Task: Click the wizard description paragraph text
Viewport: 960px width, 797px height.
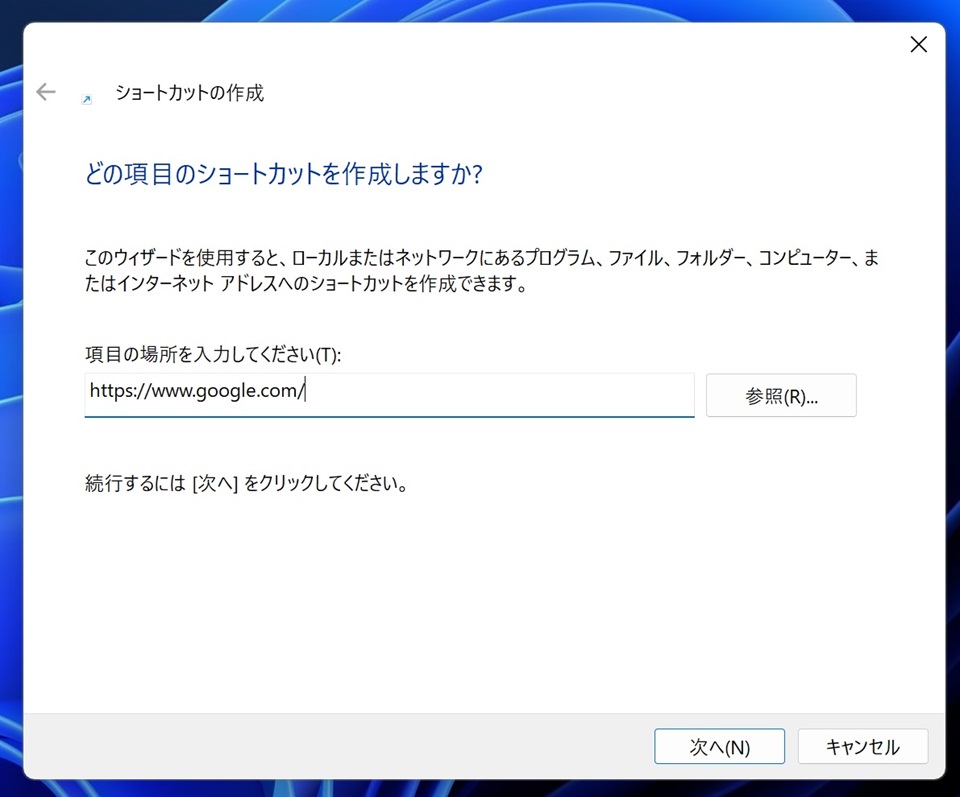Action: tap(482, 271)
